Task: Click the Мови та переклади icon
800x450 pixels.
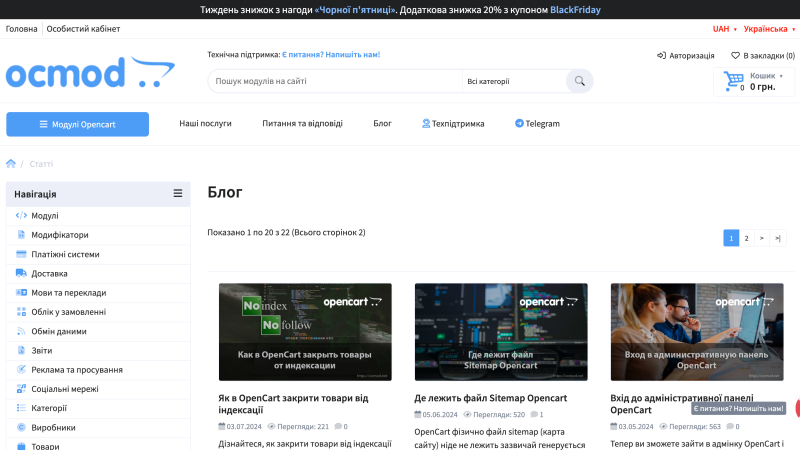Action: point(21,293)
